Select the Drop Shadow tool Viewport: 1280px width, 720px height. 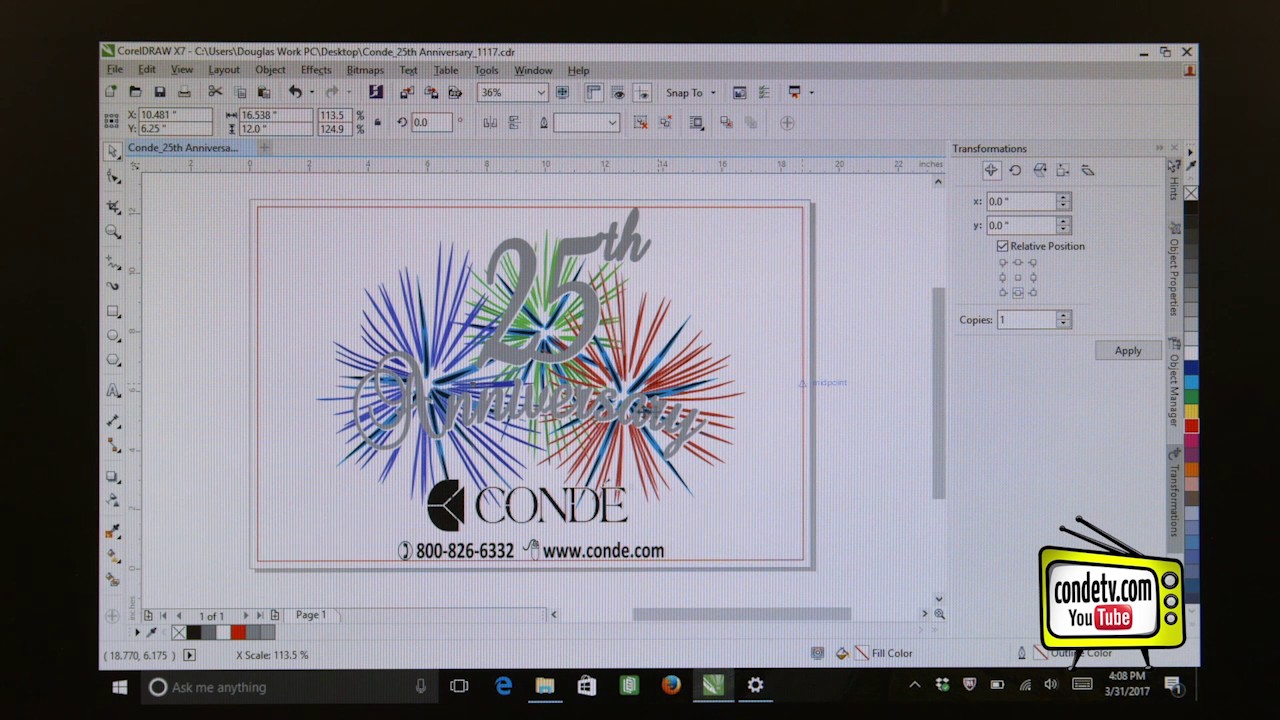coord(113,477)
